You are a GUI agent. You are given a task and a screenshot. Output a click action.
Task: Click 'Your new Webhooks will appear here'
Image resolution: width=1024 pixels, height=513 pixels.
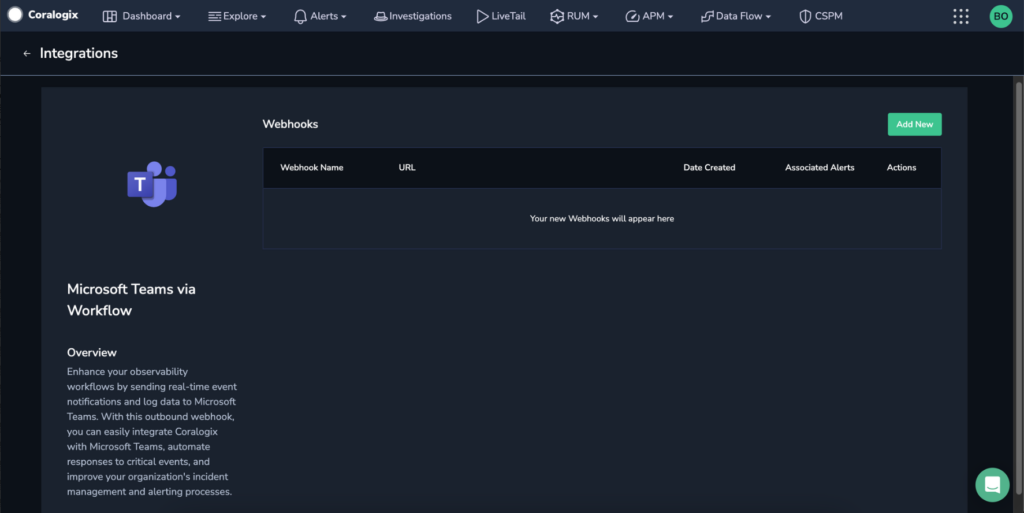[x=601, y=219]
